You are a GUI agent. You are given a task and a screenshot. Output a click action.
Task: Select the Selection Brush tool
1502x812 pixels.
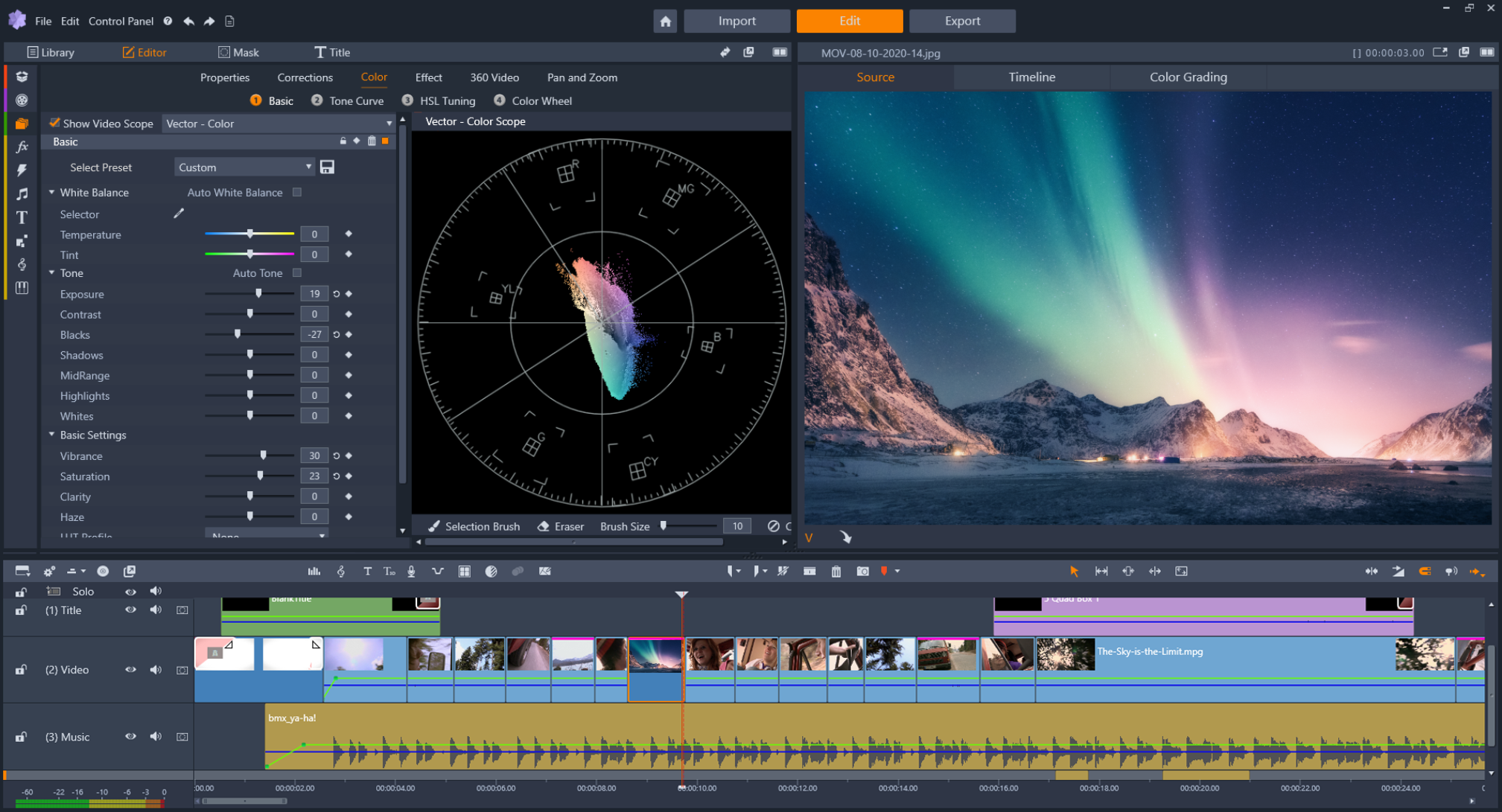[472, 526]
